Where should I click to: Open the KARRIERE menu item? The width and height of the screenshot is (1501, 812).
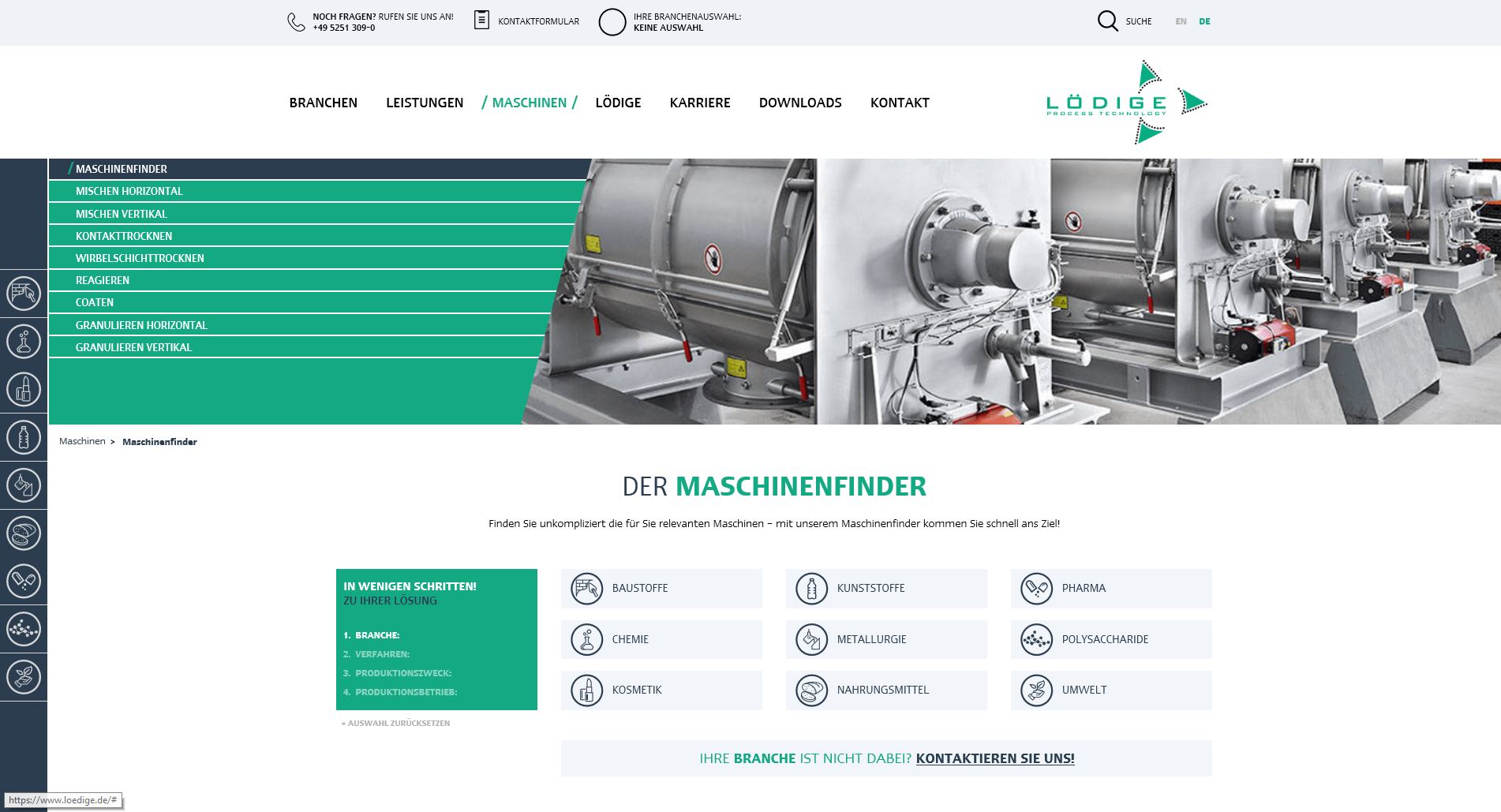click(x=699, y=103)
